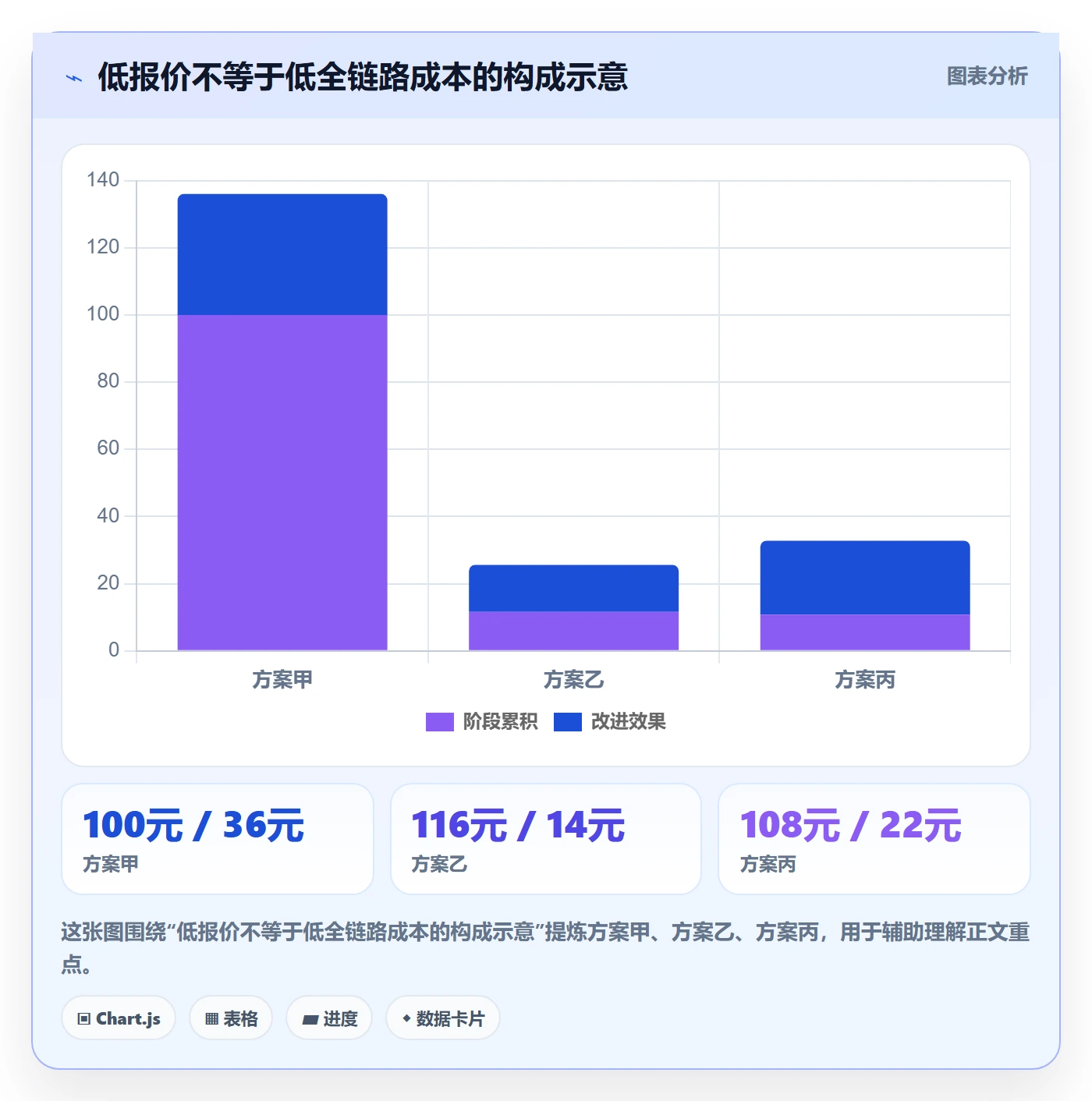This screenshot has width=1092, height=1101.
Task: Click the purple segment of 方案甲 bar
Action: 282,483
